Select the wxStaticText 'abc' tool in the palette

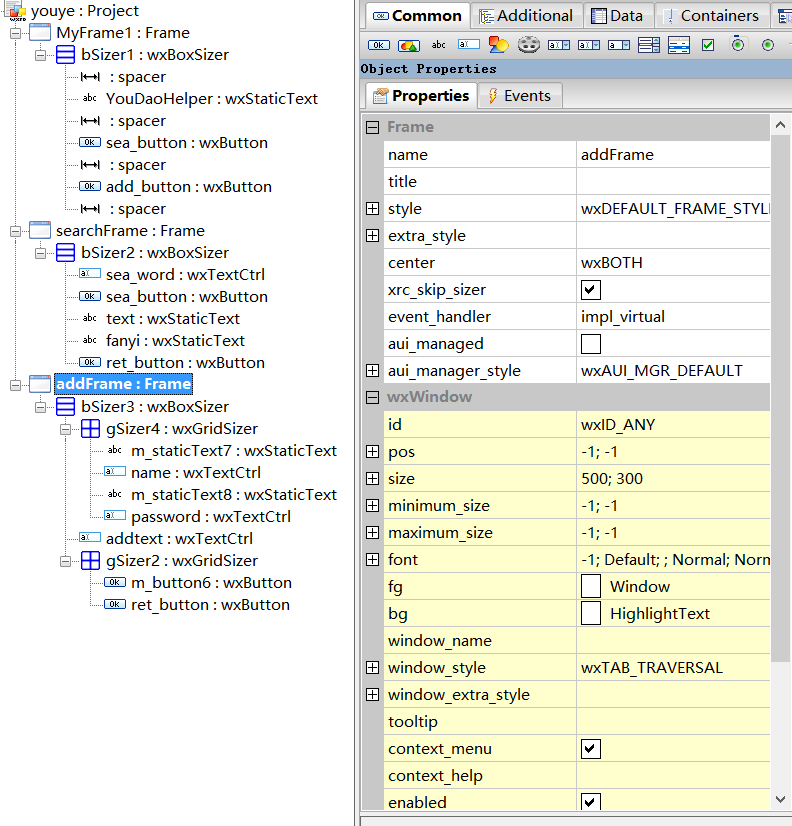(x=438, y=45)
